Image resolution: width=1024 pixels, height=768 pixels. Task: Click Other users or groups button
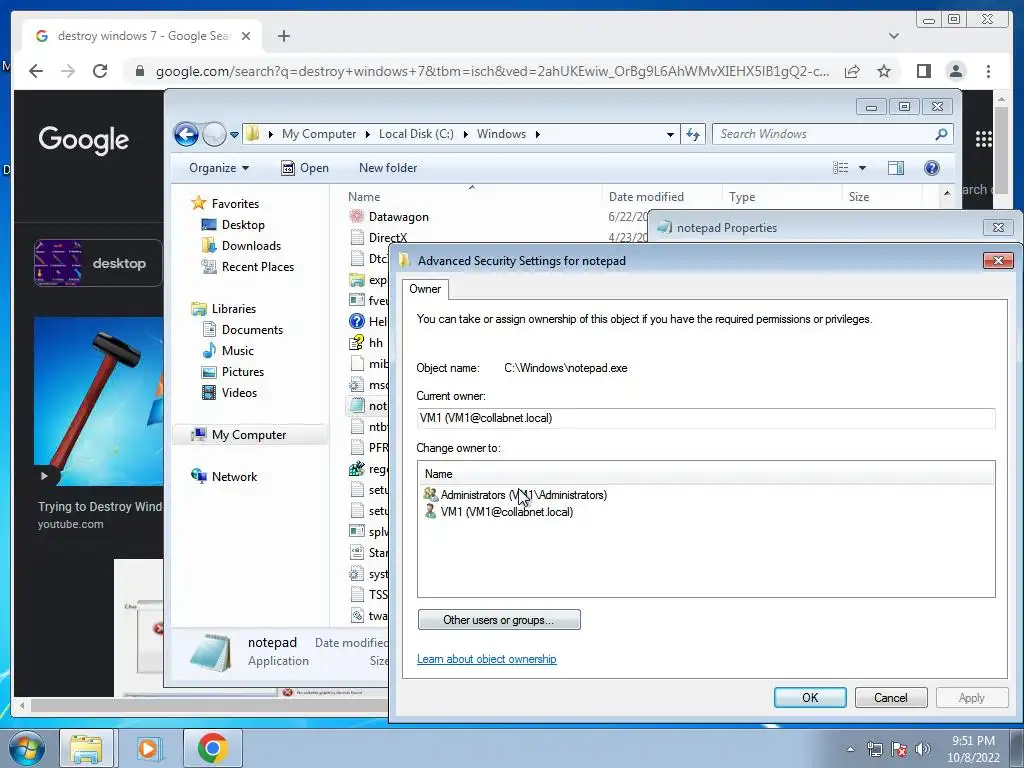point(499,620)
